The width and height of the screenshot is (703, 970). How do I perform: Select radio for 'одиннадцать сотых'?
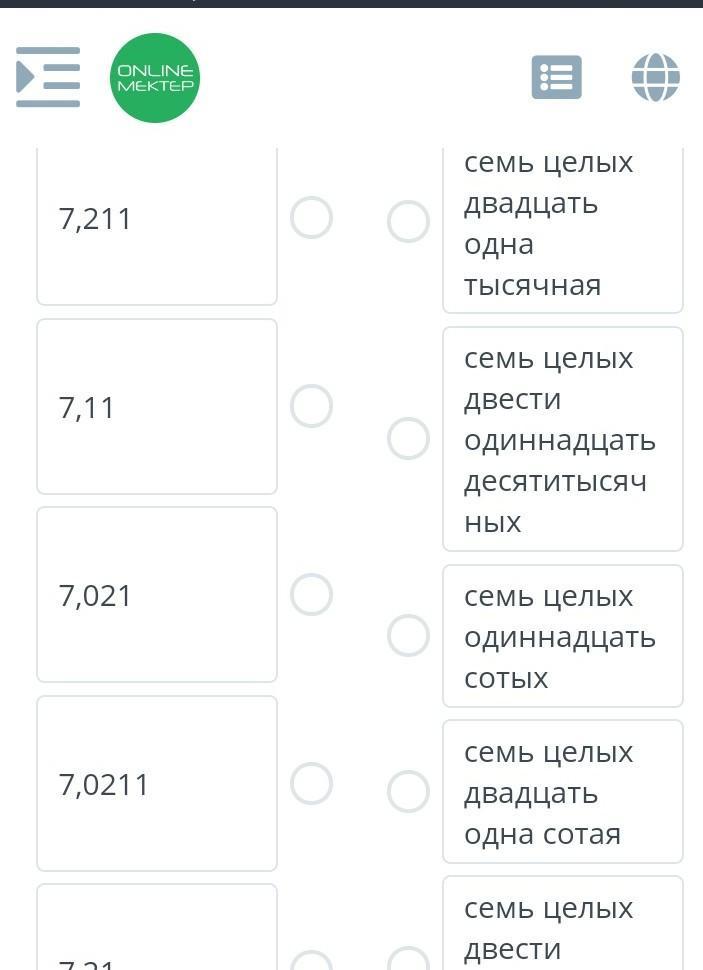pyautogui.click(x=408, y=635)
